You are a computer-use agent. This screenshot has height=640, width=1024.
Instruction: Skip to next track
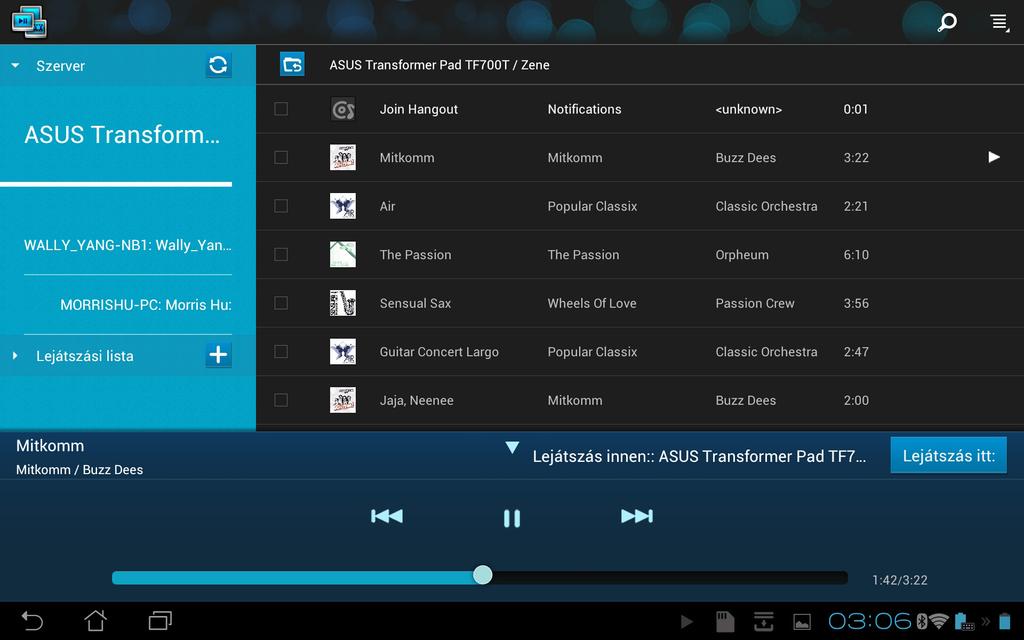[x=637, y=517]
